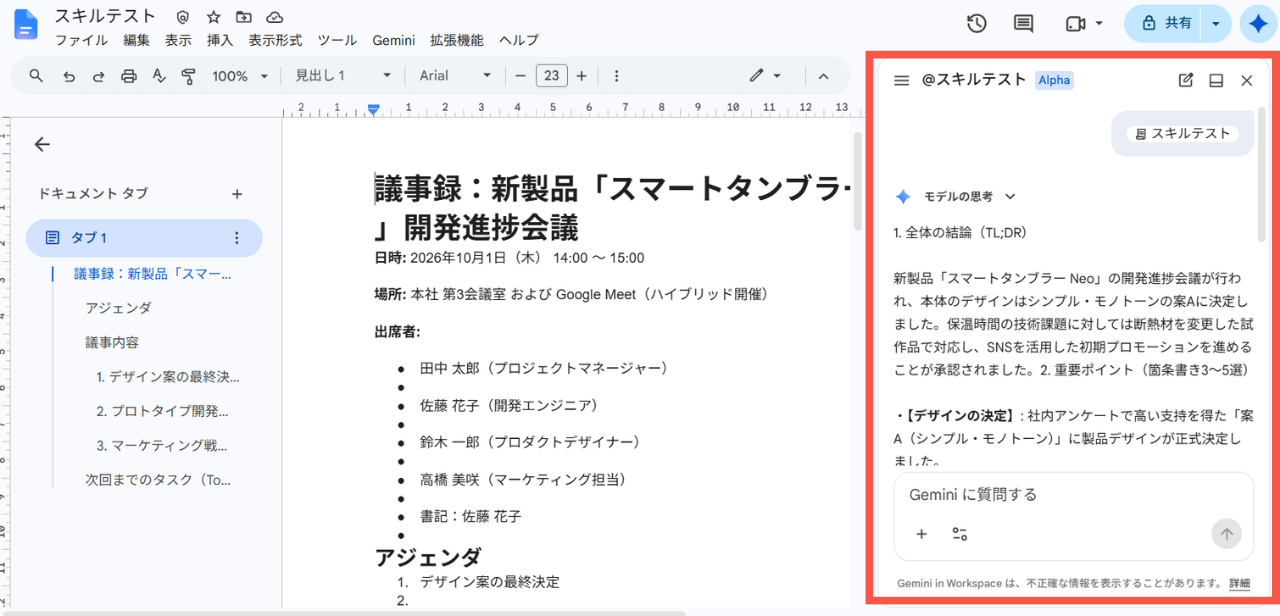Viewport: 1280px width, 616px height.
Task: Open the Google Docs home icon
Action: 25,26
